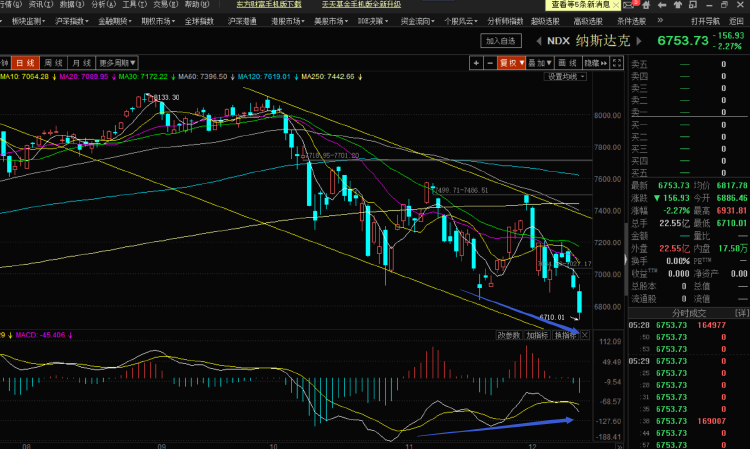Go to next stock with right arrow

click(x=639, y=41)
